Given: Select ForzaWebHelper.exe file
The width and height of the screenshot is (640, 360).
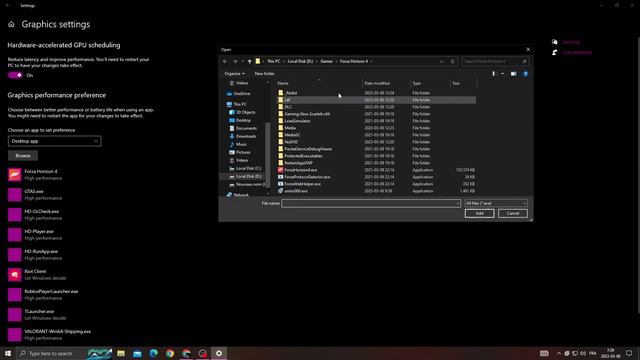Looking at the screenshot, I should click(x=376, y=184).
